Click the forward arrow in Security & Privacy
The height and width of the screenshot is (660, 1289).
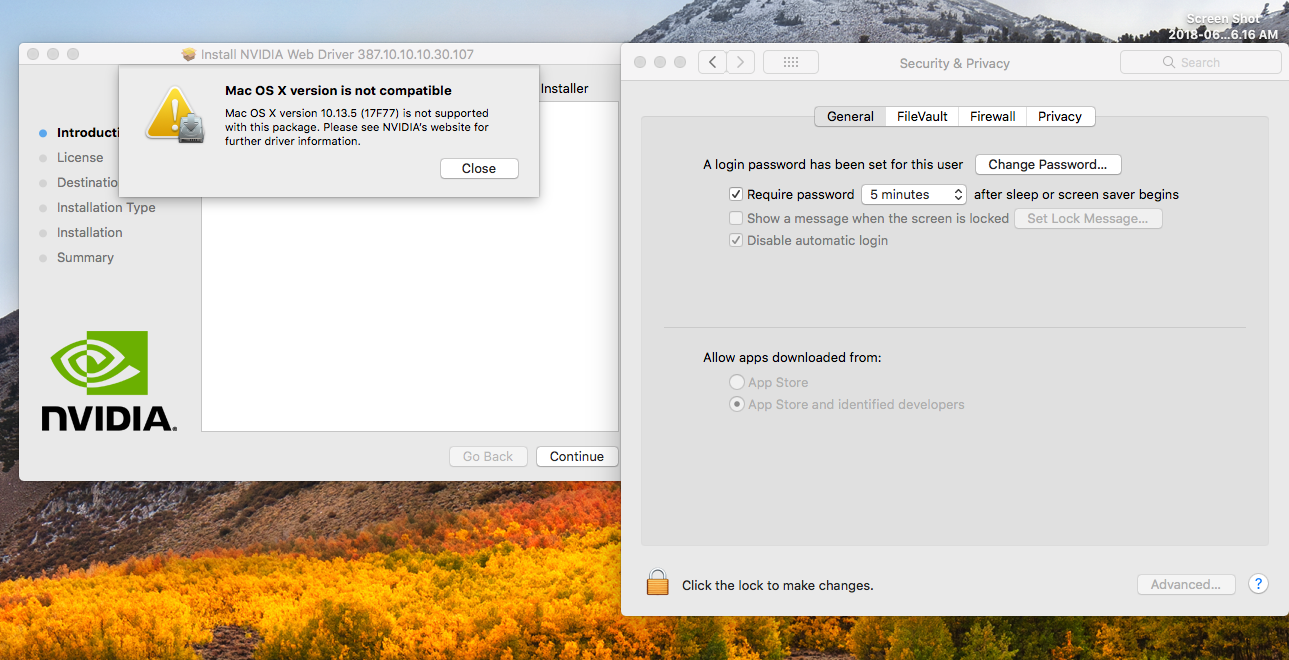click(x=740, y=62)
